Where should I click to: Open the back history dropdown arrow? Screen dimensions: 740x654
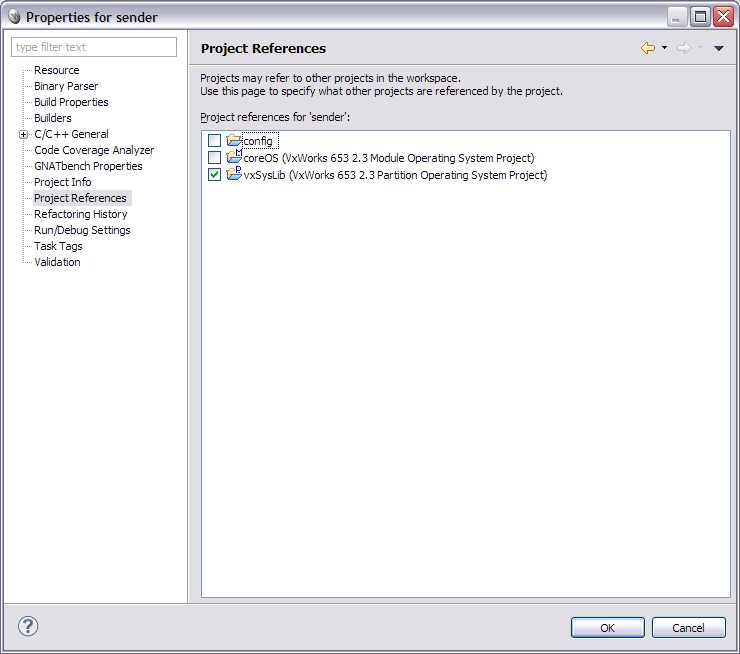tap(664, 48)
